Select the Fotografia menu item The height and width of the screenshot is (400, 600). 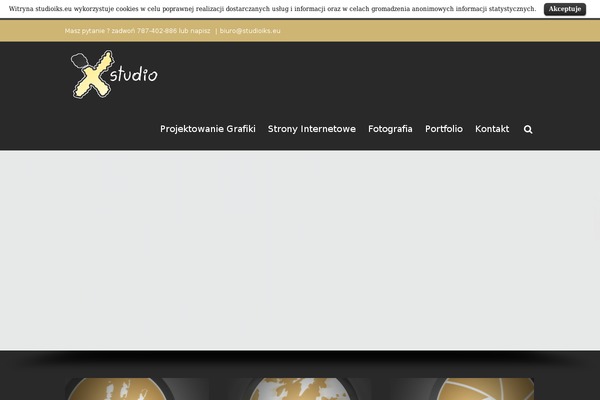[x=390, y=129]
